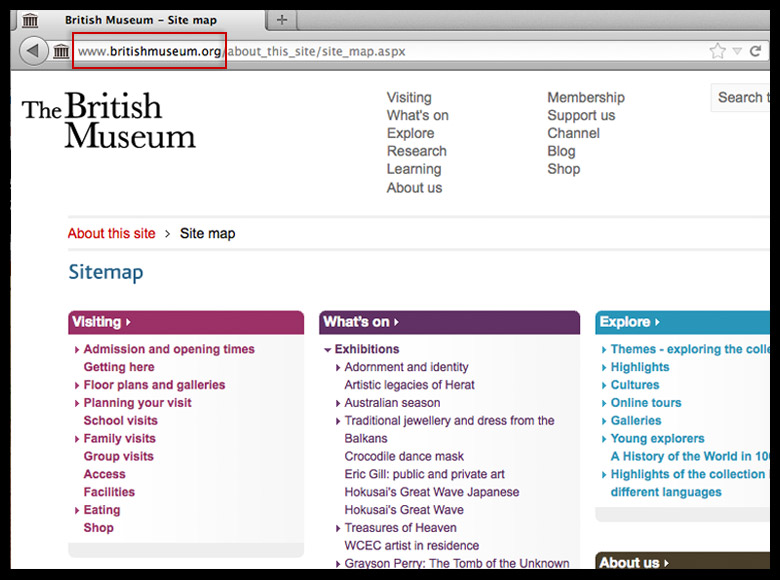Expand the Australian season entry
780x580 pixels.
point(338,404)
